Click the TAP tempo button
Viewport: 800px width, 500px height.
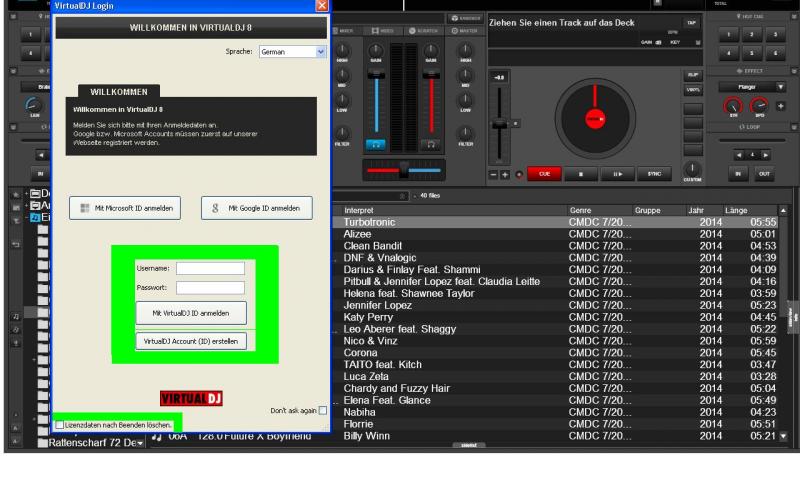(x=691, y=23)
